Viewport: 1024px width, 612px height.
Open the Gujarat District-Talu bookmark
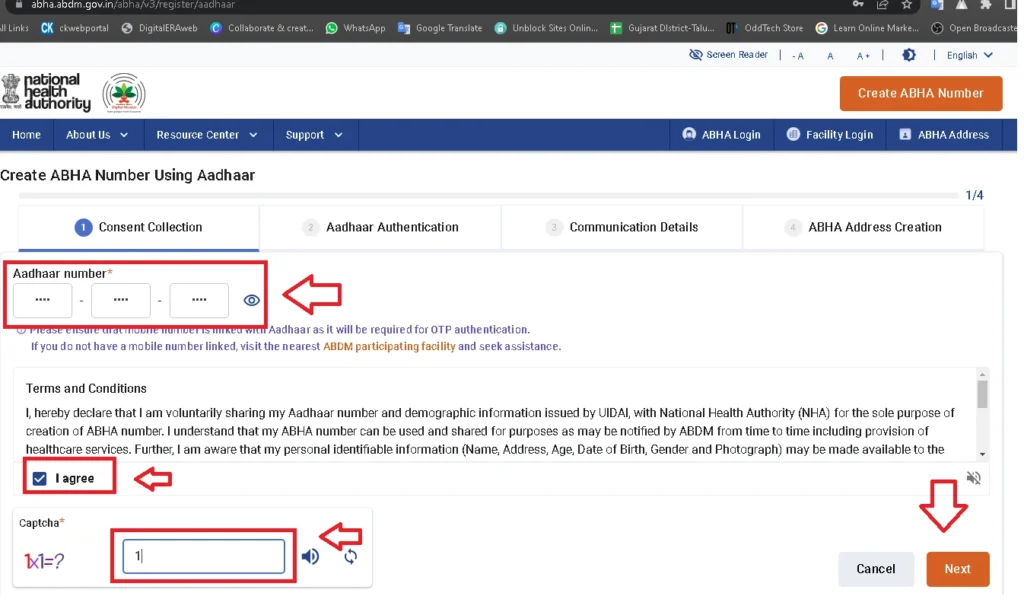pos(662,28)
